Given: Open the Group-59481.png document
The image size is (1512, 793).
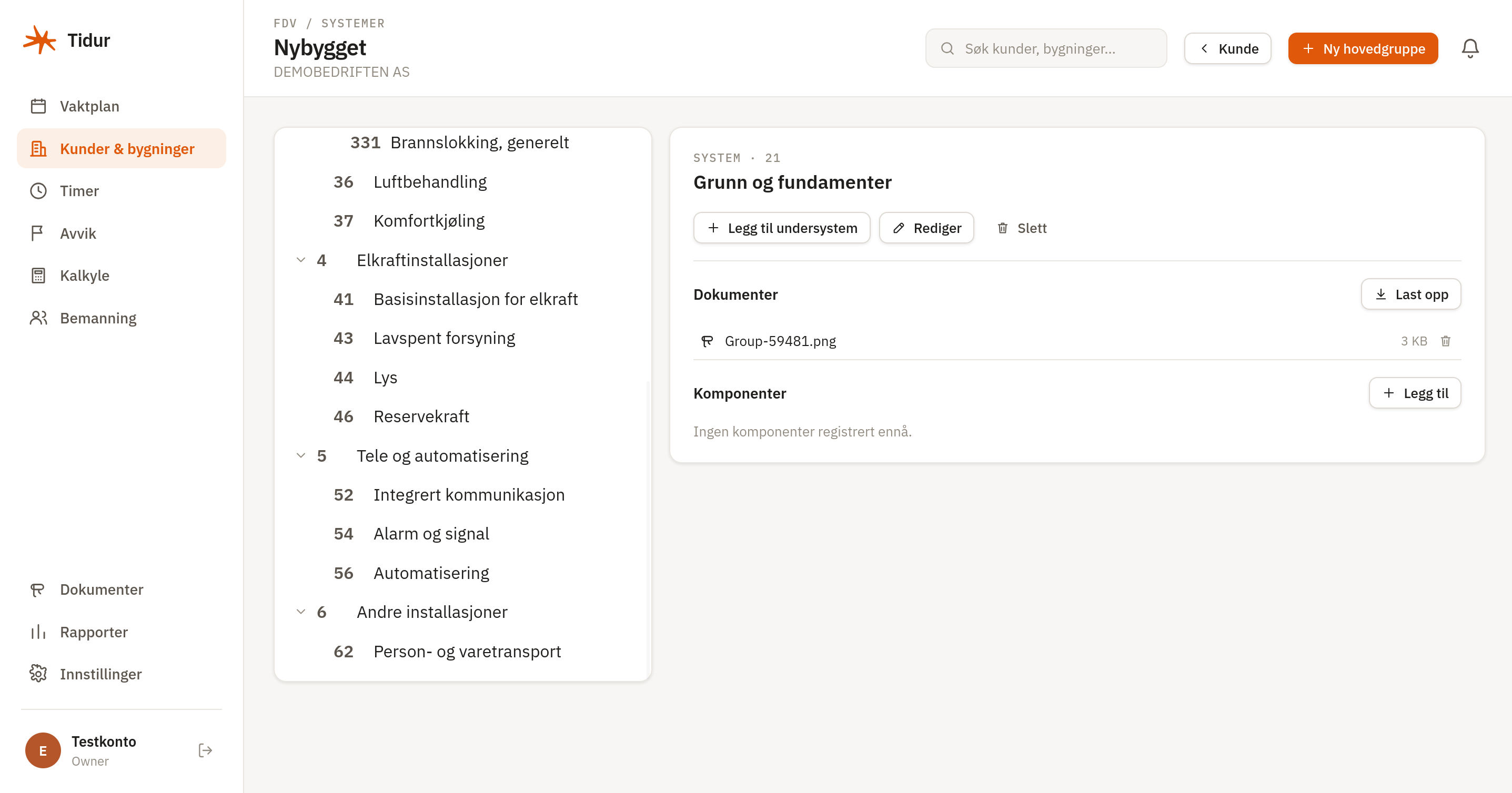Looking at the screenshot, I should tap(780, 341).
